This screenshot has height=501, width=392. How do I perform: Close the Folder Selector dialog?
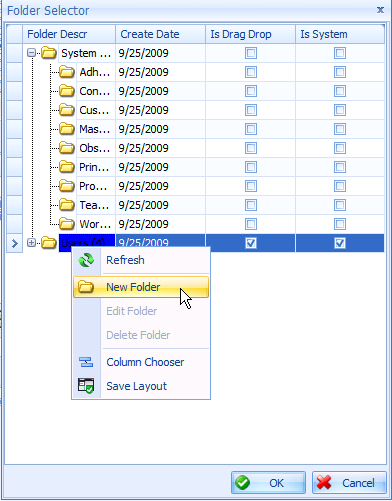[380, 10]
